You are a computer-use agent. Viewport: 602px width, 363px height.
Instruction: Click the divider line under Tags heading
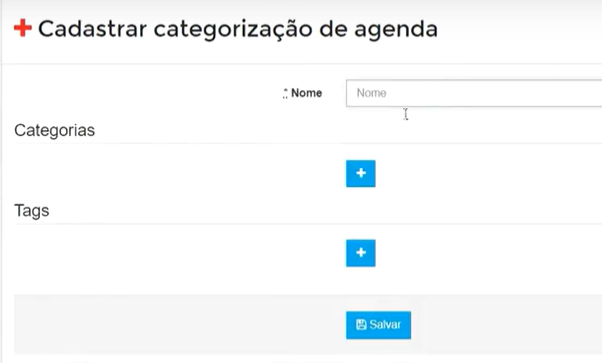coord(308,223)
